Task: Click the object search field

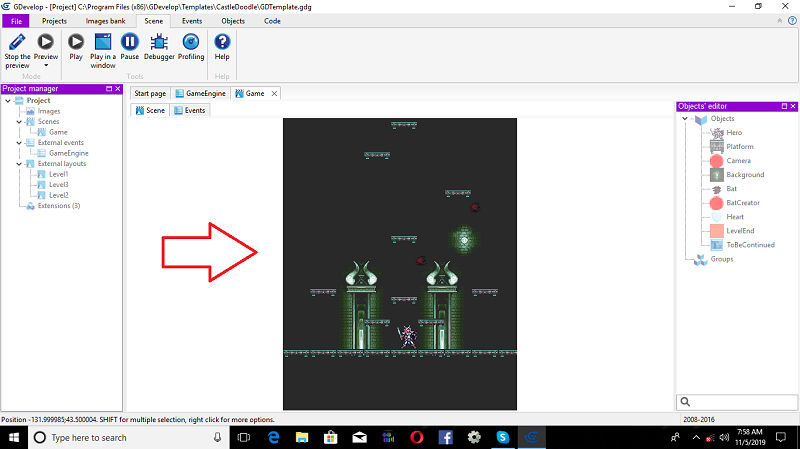Action: click(737, 402)
